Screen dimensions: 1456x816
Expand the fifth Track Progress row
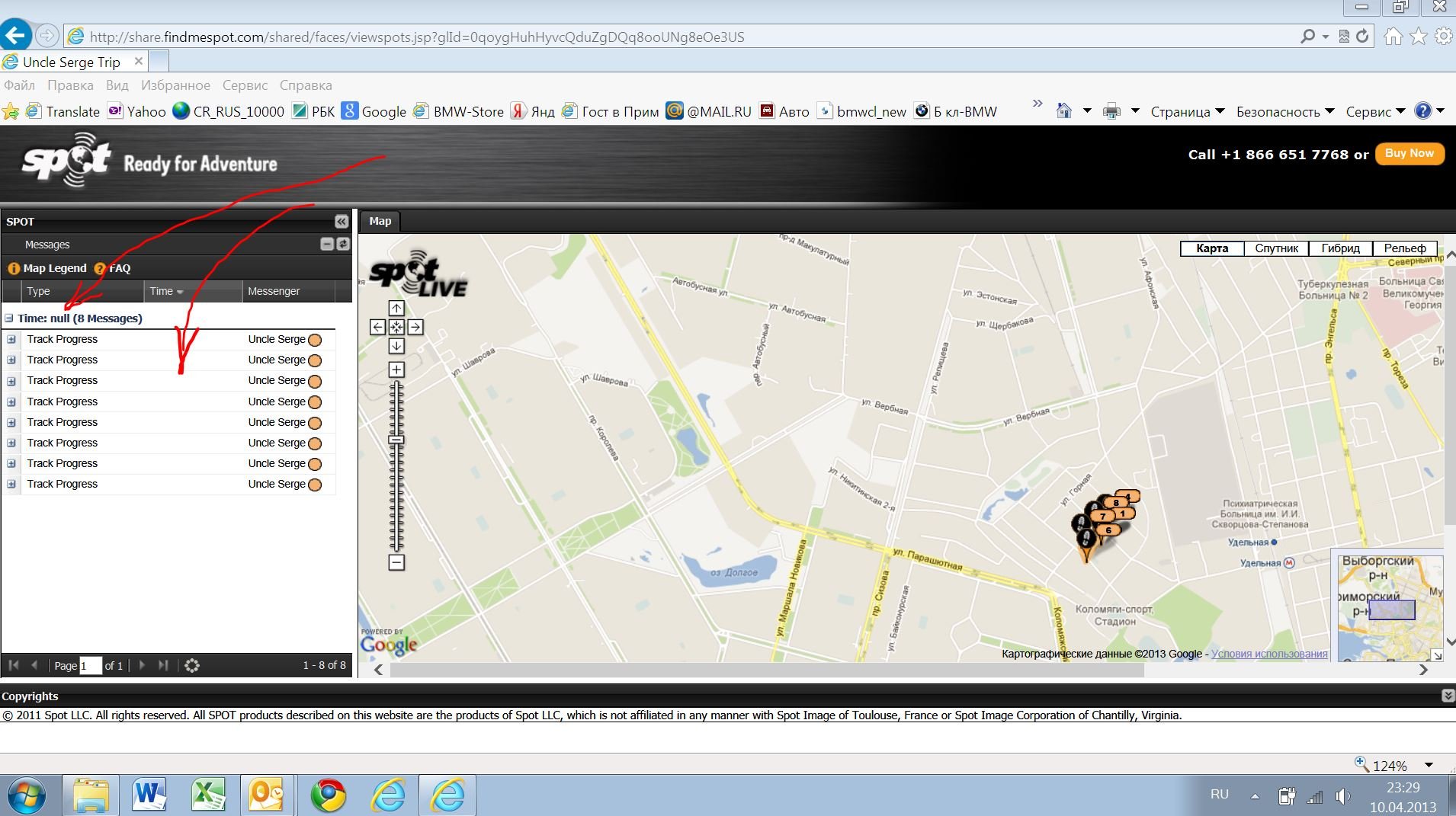tap(11, 422)
